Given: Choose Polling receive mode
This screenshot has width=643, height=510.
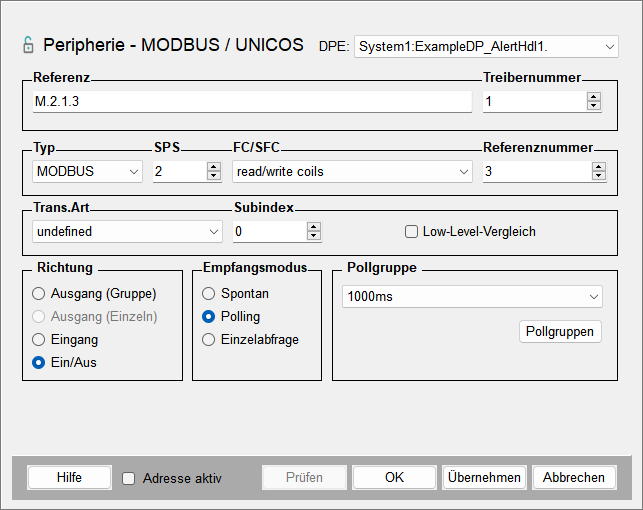Looking at the screenshot, I should [208, 316].
